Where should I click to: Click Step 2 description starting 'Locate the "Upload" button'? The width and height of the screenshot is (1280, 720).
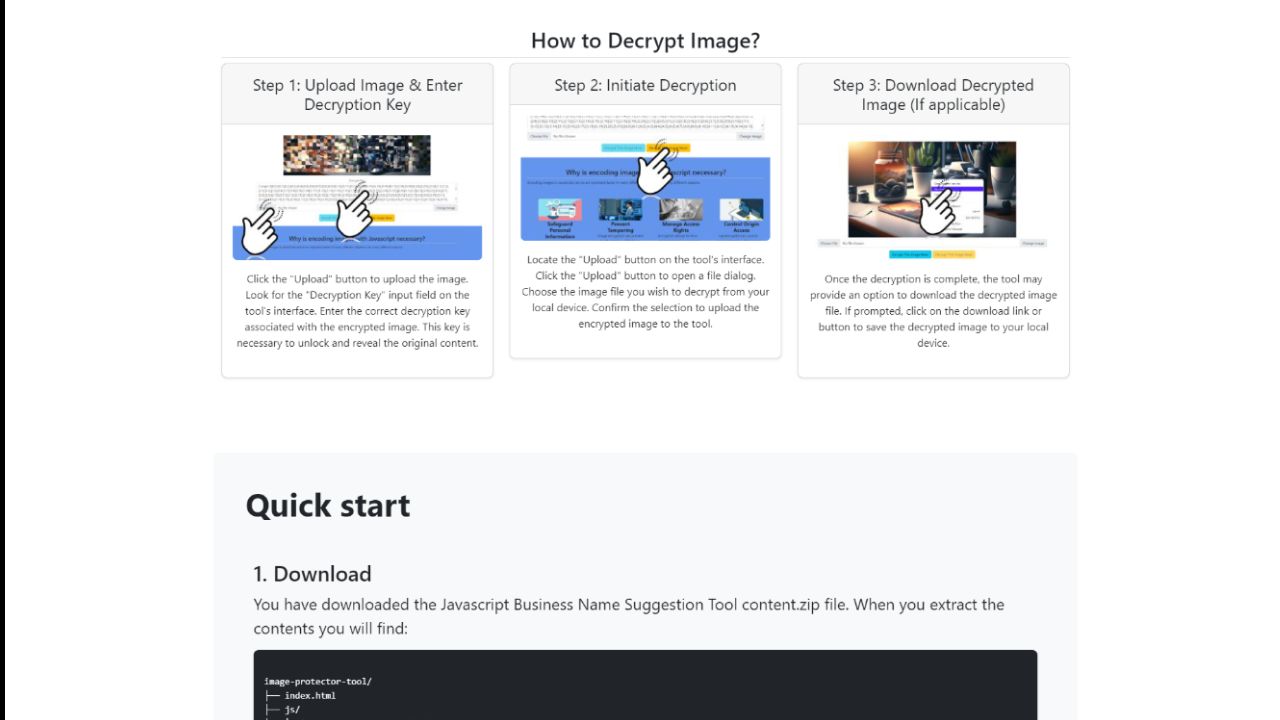[645, 292]
